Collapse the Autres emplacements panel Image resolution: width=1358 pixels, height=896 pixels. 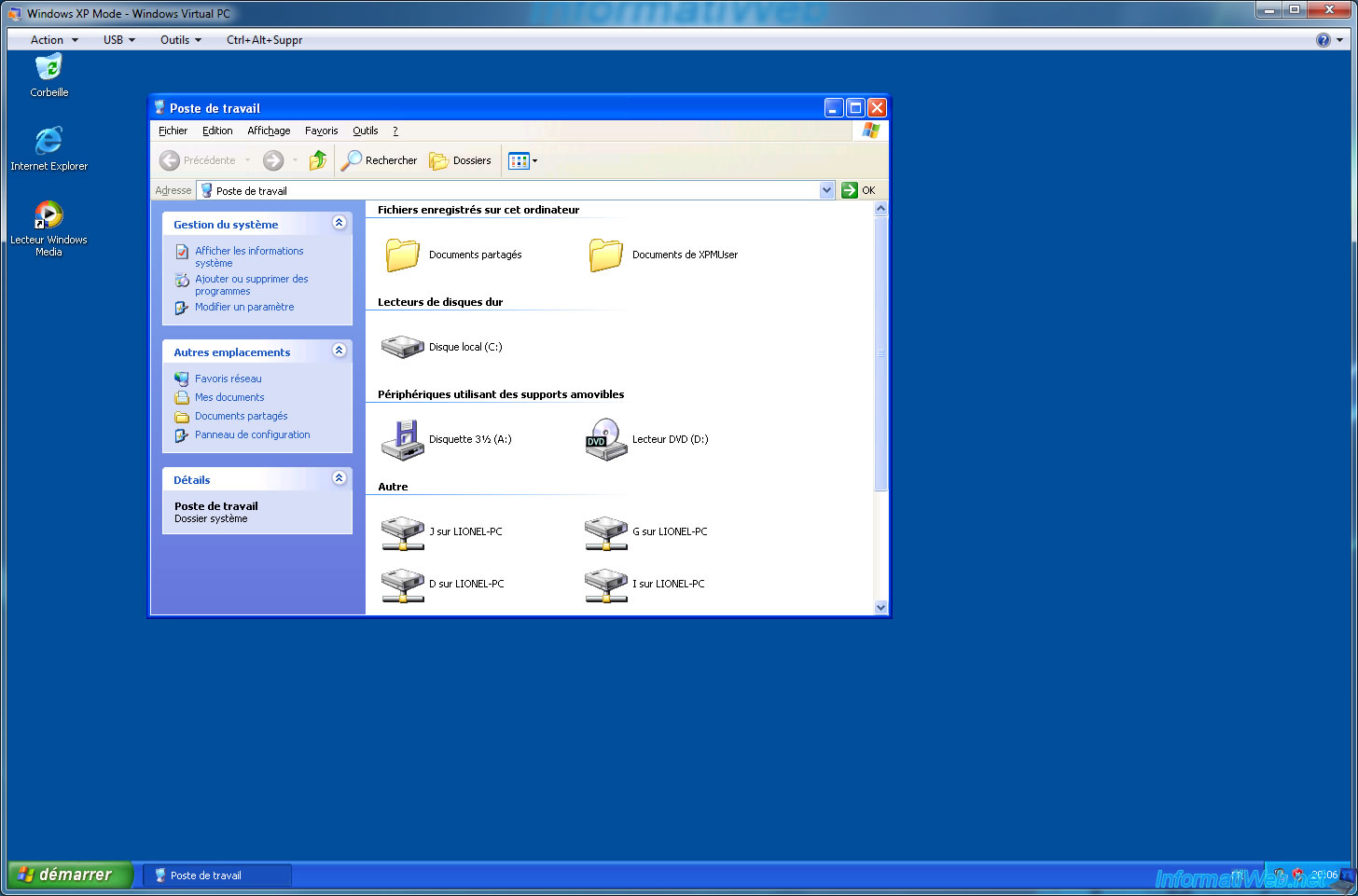click(x=339, y=351)
